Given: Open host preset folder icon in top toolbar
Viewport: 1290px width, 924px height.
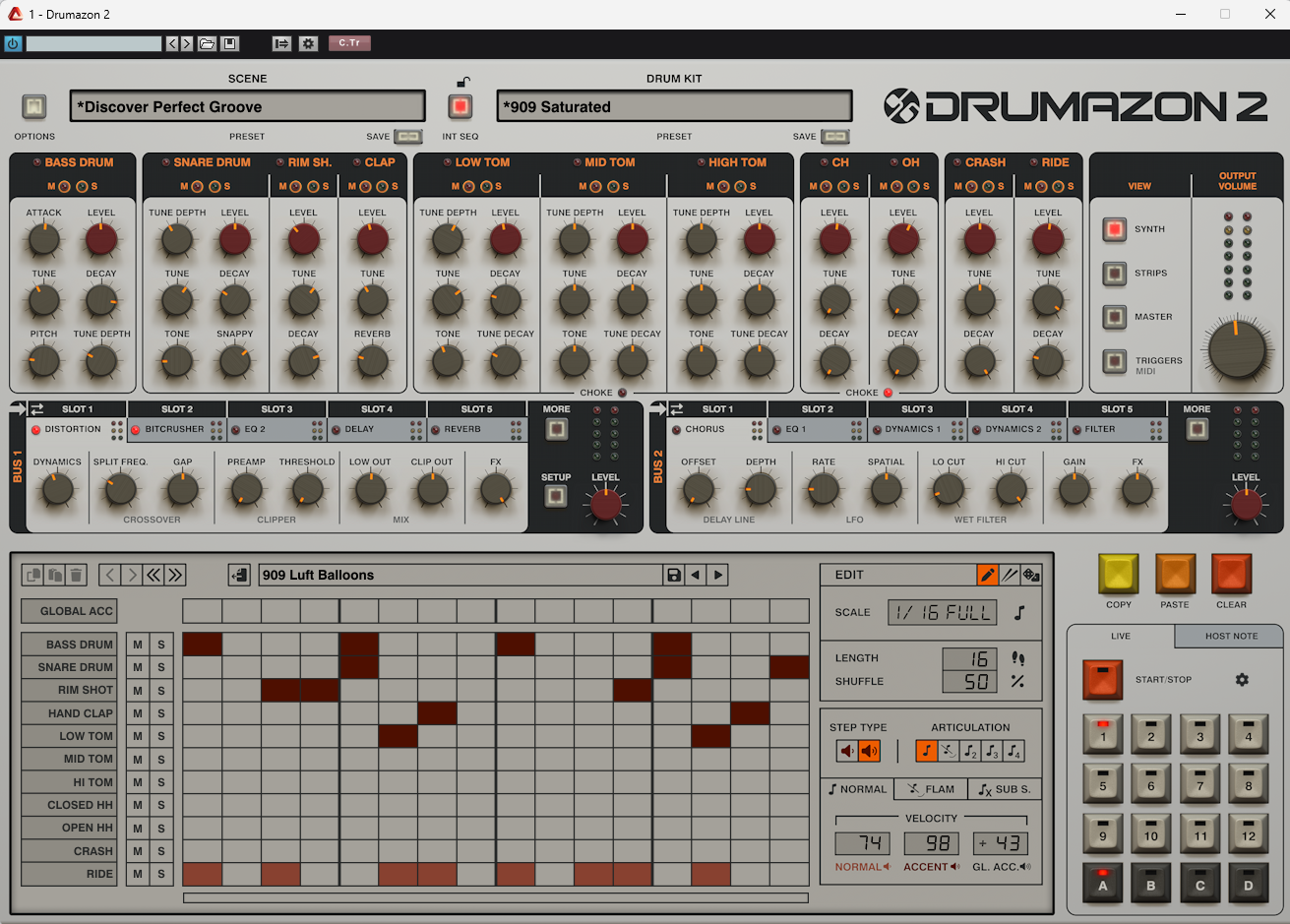Looking at the screenshot, I should click(x=207, y=43).
